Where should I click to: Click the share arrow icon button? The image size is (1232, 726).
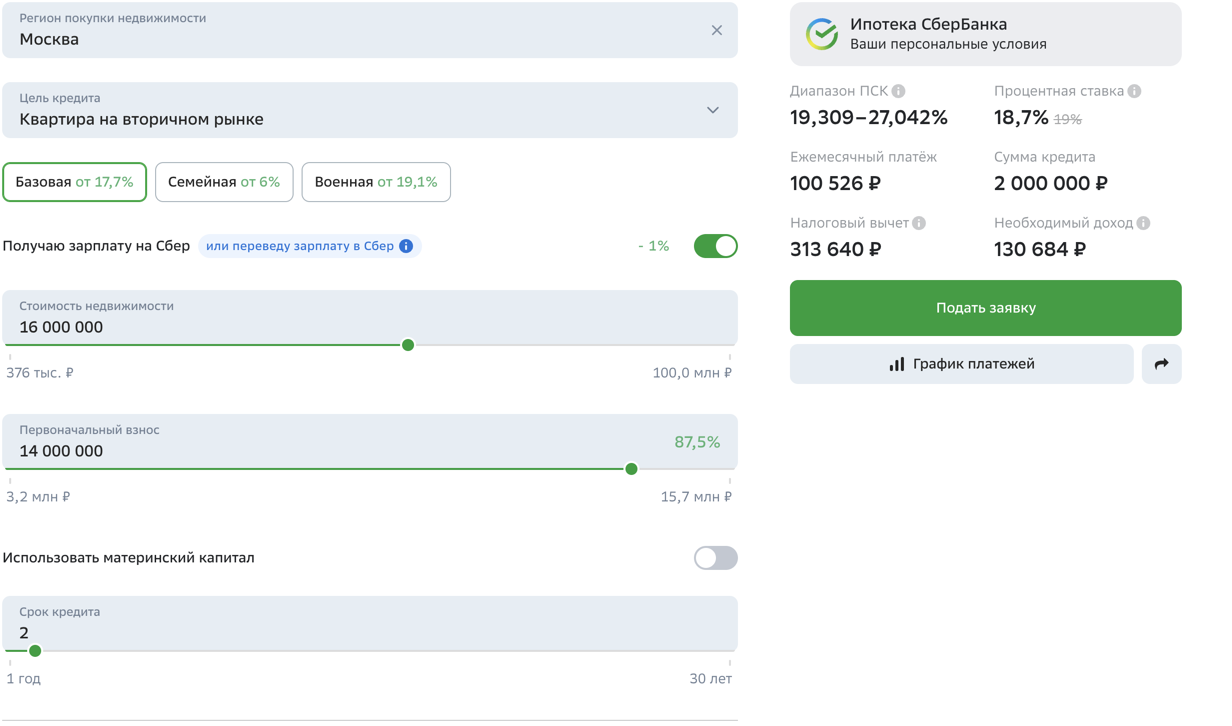(x=1161, y=364)
